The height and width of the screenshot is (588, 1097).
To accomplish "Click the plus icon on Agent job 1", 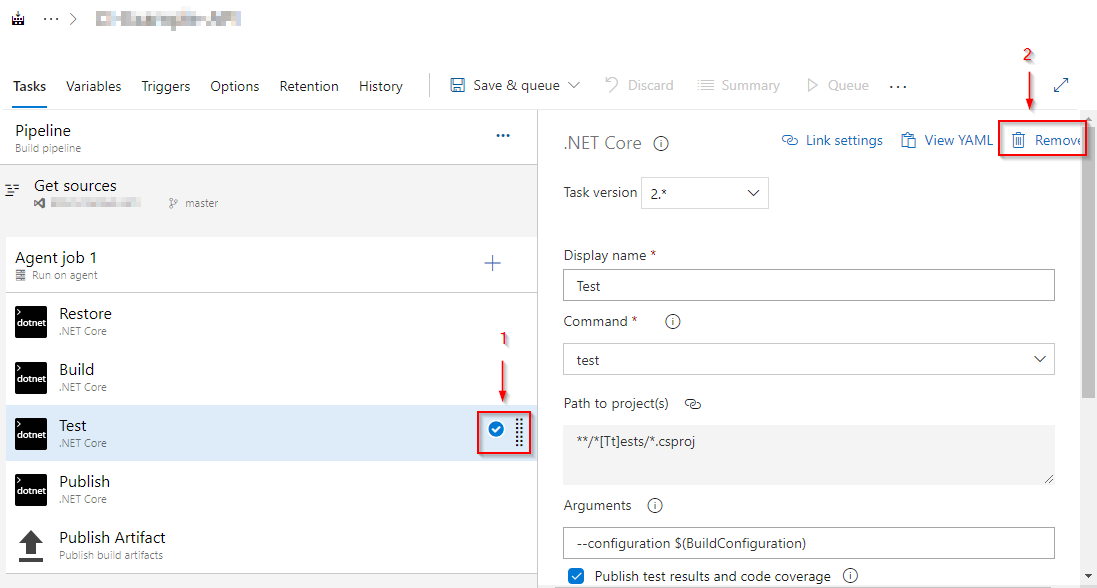I will (492, 264).
